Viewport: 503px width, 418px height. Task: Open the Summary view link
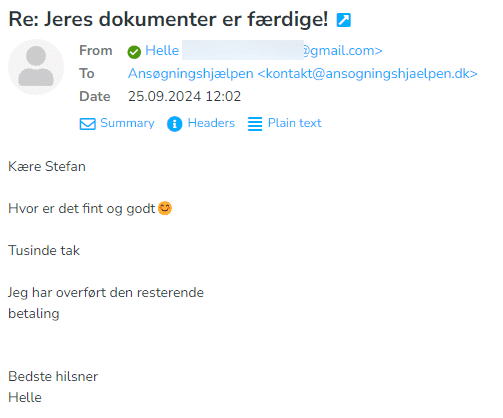tap(127, 123)
